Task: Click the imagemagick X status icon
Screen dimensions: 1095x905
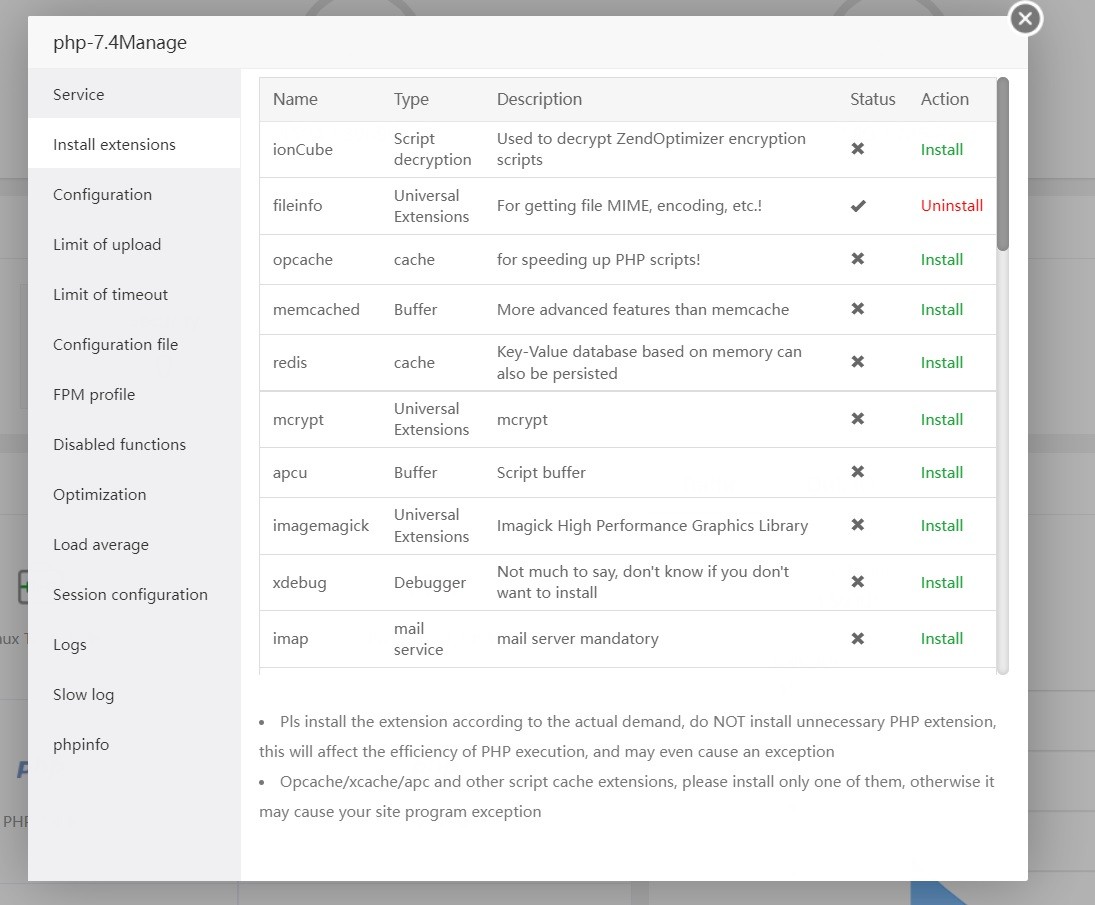Action: click(858, 525)
